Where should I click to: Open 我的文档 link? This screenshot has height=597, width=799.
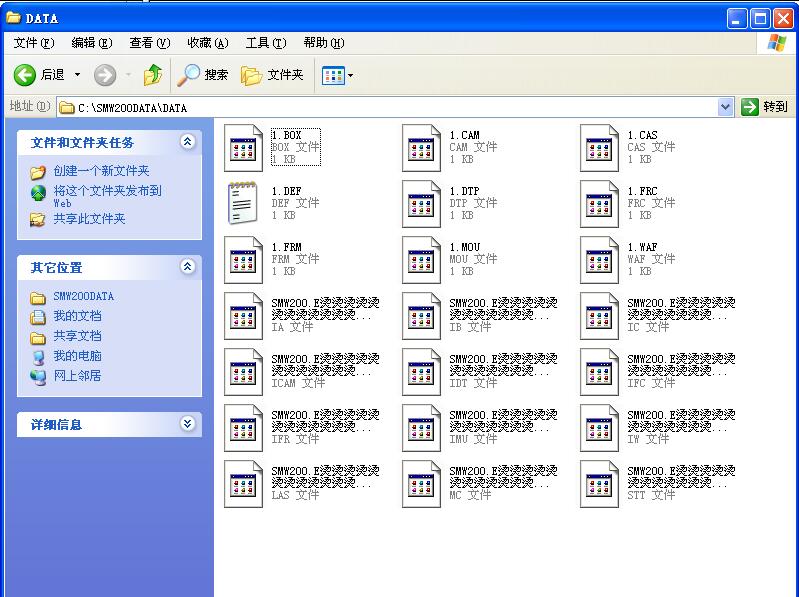[77, 316]
